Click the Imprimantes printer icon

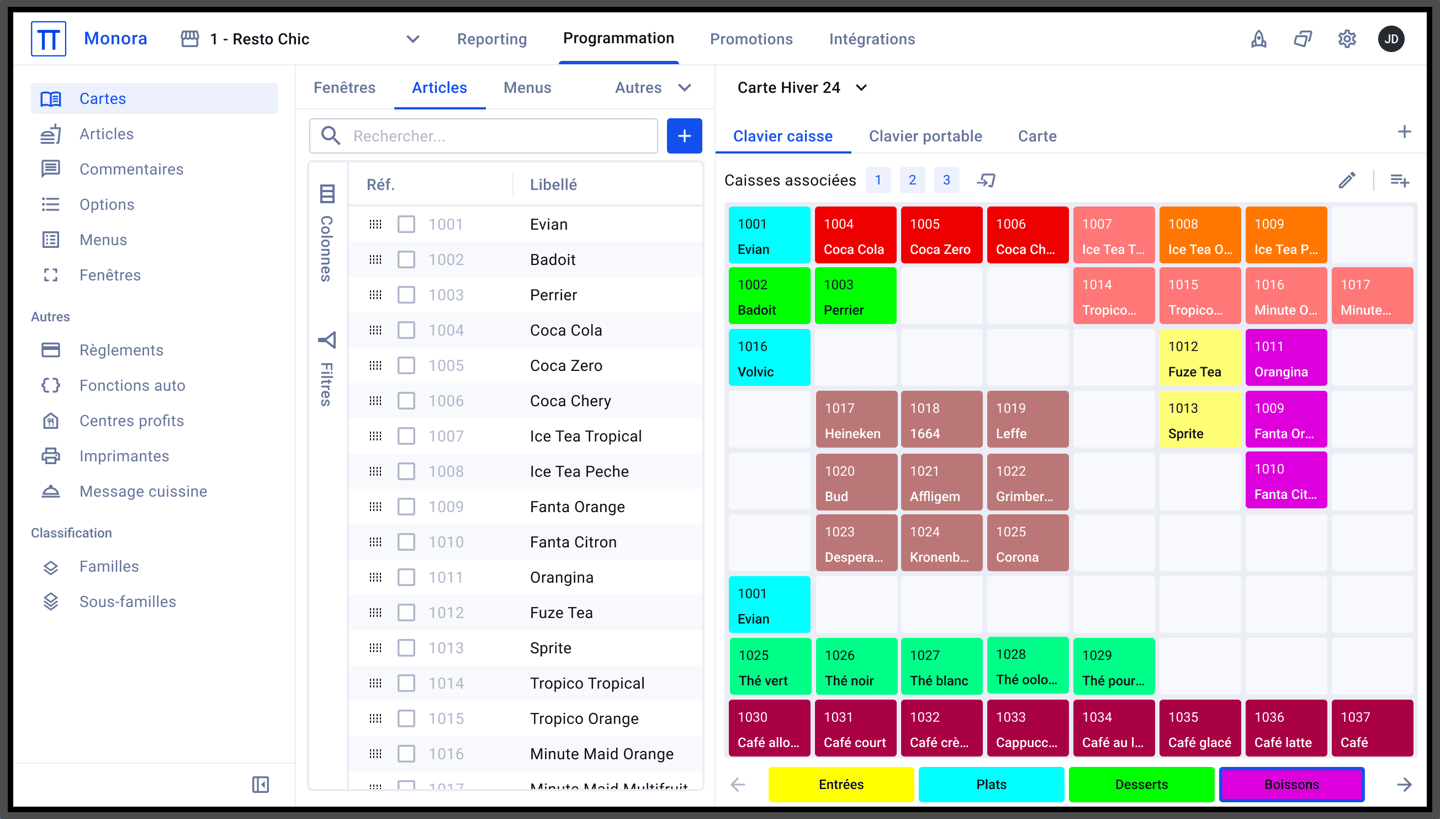(x=51, y=456)
